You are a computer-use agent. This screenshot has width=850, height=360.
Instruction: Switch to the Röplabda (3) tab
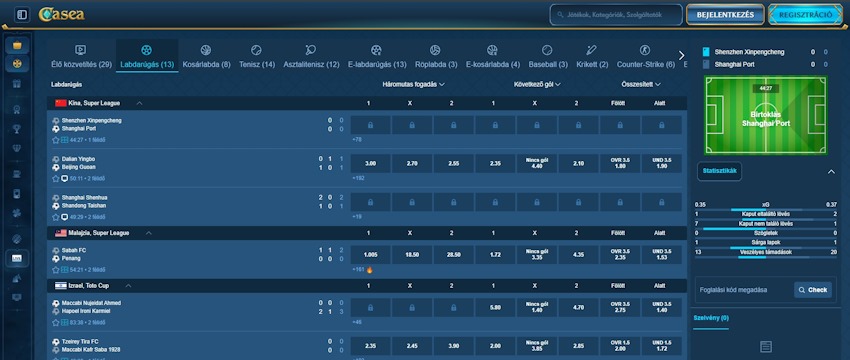click(x=435, y=56)
